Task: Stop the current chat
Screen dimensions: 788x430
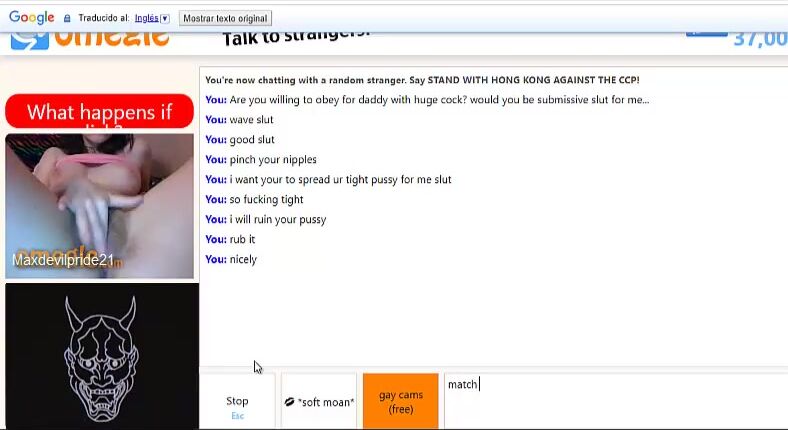Action: coord(237,401)
